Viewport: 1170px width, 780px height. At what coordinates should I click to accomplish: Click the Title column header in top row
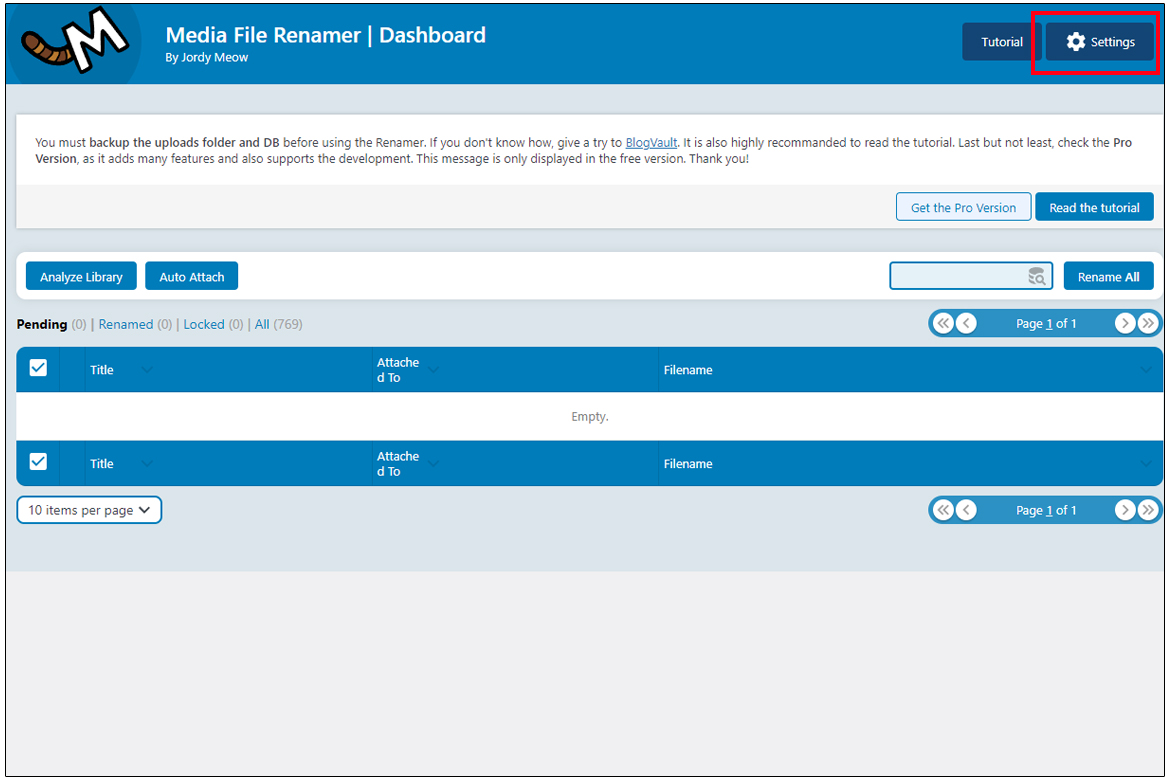[x=101, y=369]
